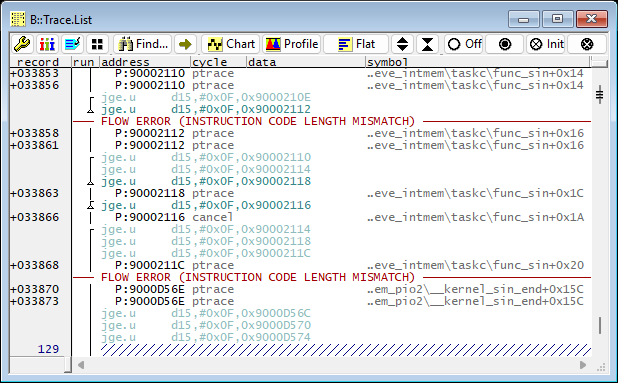Viewport: 619px width, 383px height.
Task: Click address P:90002118
Action: click(150, 193)
